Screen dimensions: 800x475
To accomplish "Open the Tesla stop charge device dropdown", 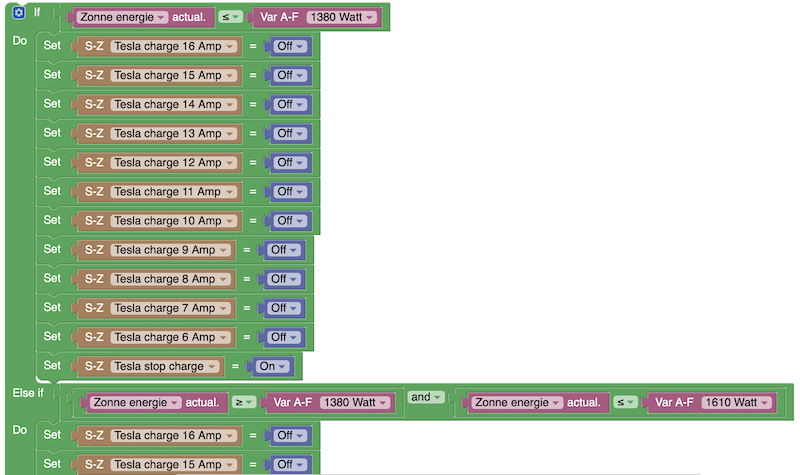I will click(x=165, y=366).
